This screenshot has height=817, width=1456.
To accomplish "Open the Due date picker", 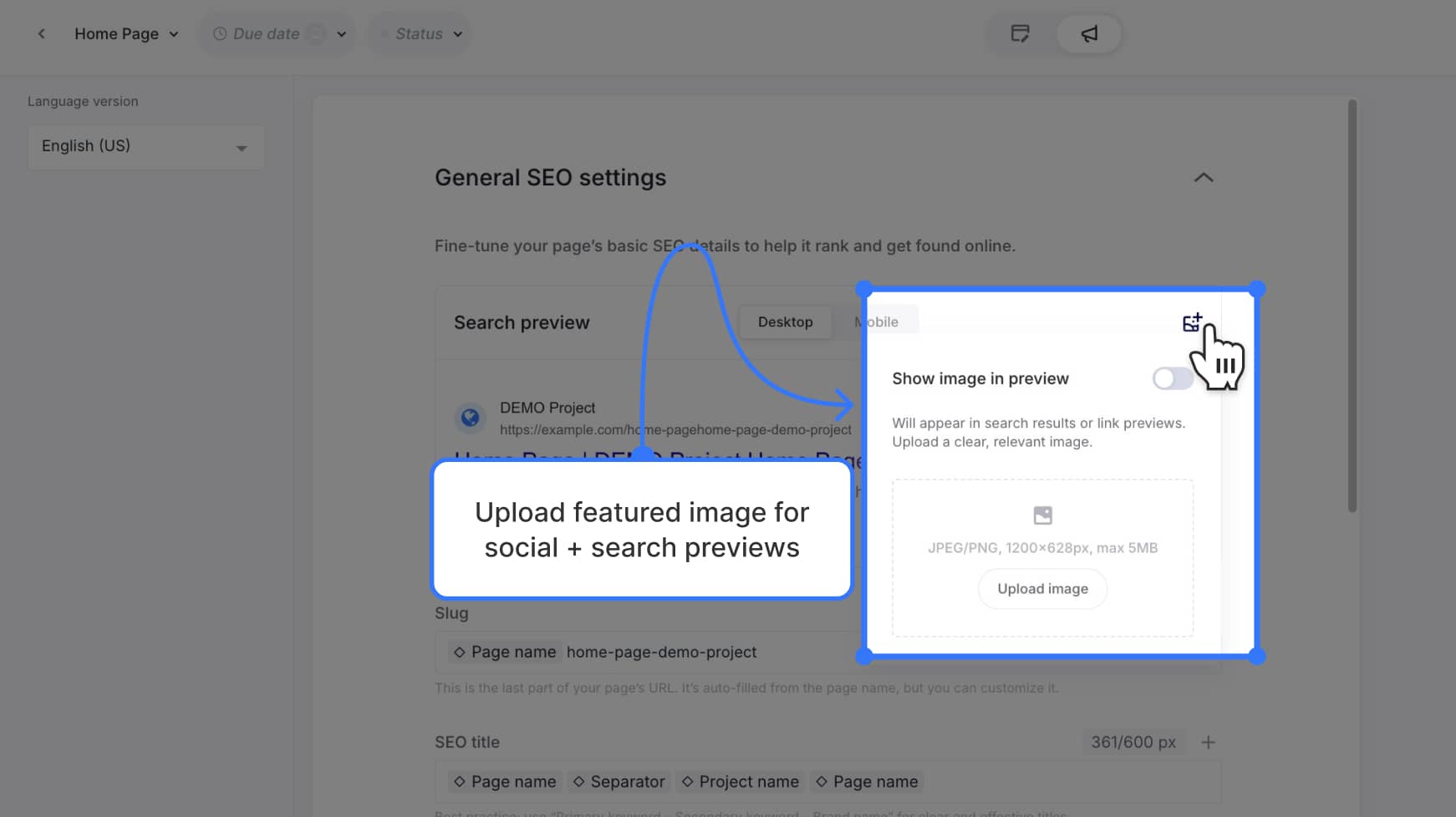I will pyautogui.click(x=278, y=34).
